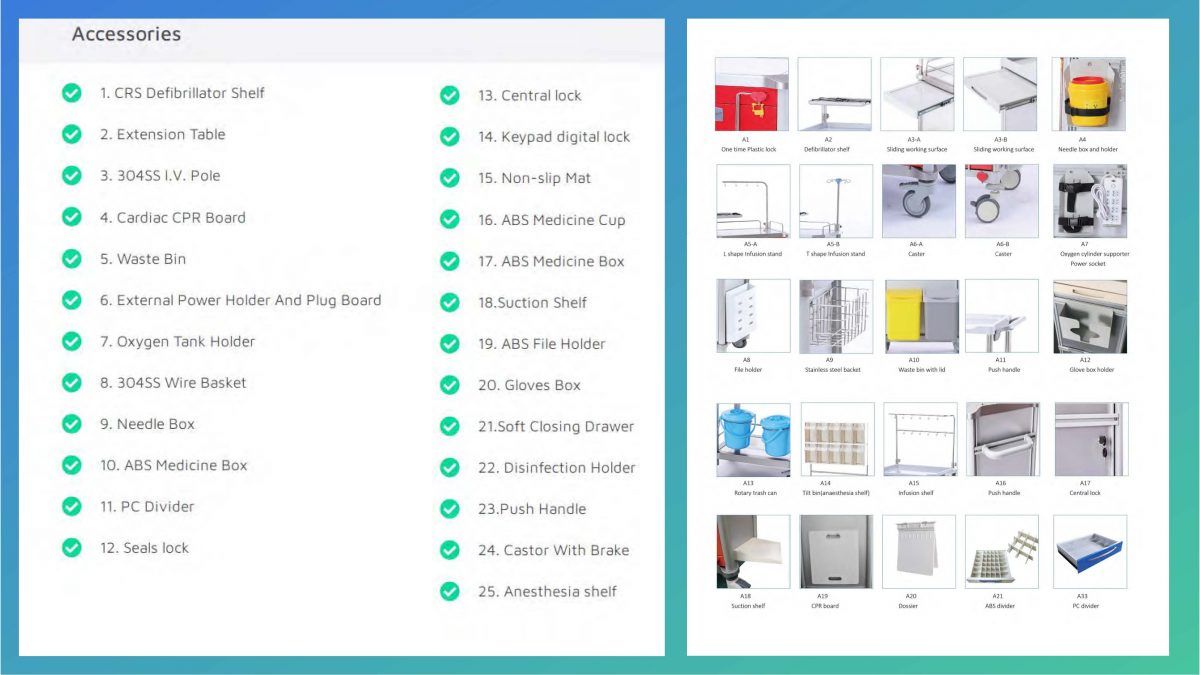Open the A19 CPR board picture
This screenshot has width=1200, height=675.
point(836,550)
